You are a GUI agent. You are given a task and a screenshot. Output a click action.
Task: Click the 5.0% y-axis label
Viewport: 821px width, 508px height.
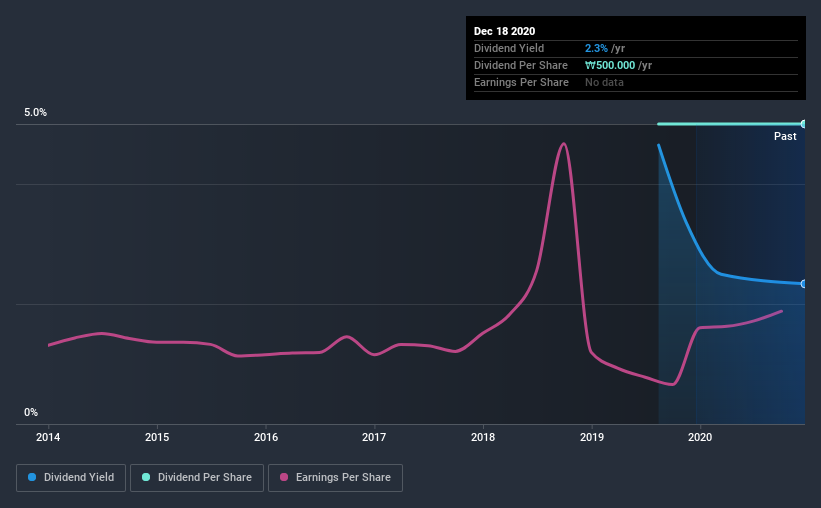pyautogui.click(x=35, y=113)
